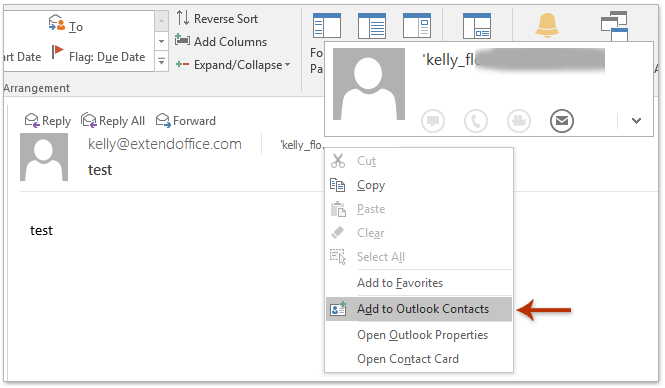Click the phone call icon on contact card

pyautogui.click(x=476, y=121)
